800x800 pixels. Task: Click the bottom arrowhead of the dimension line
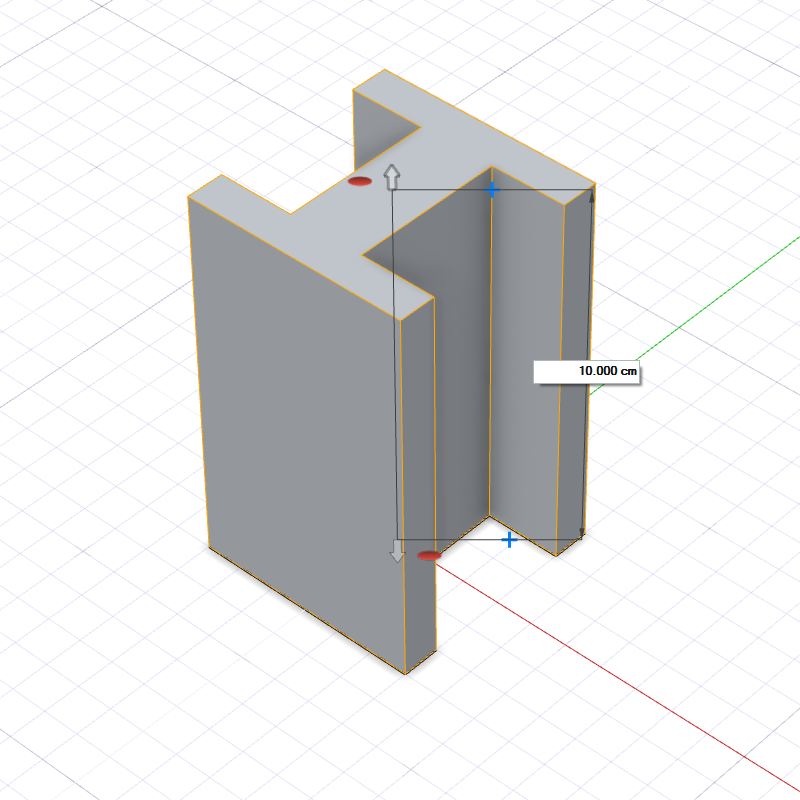[x=583, y=532]
